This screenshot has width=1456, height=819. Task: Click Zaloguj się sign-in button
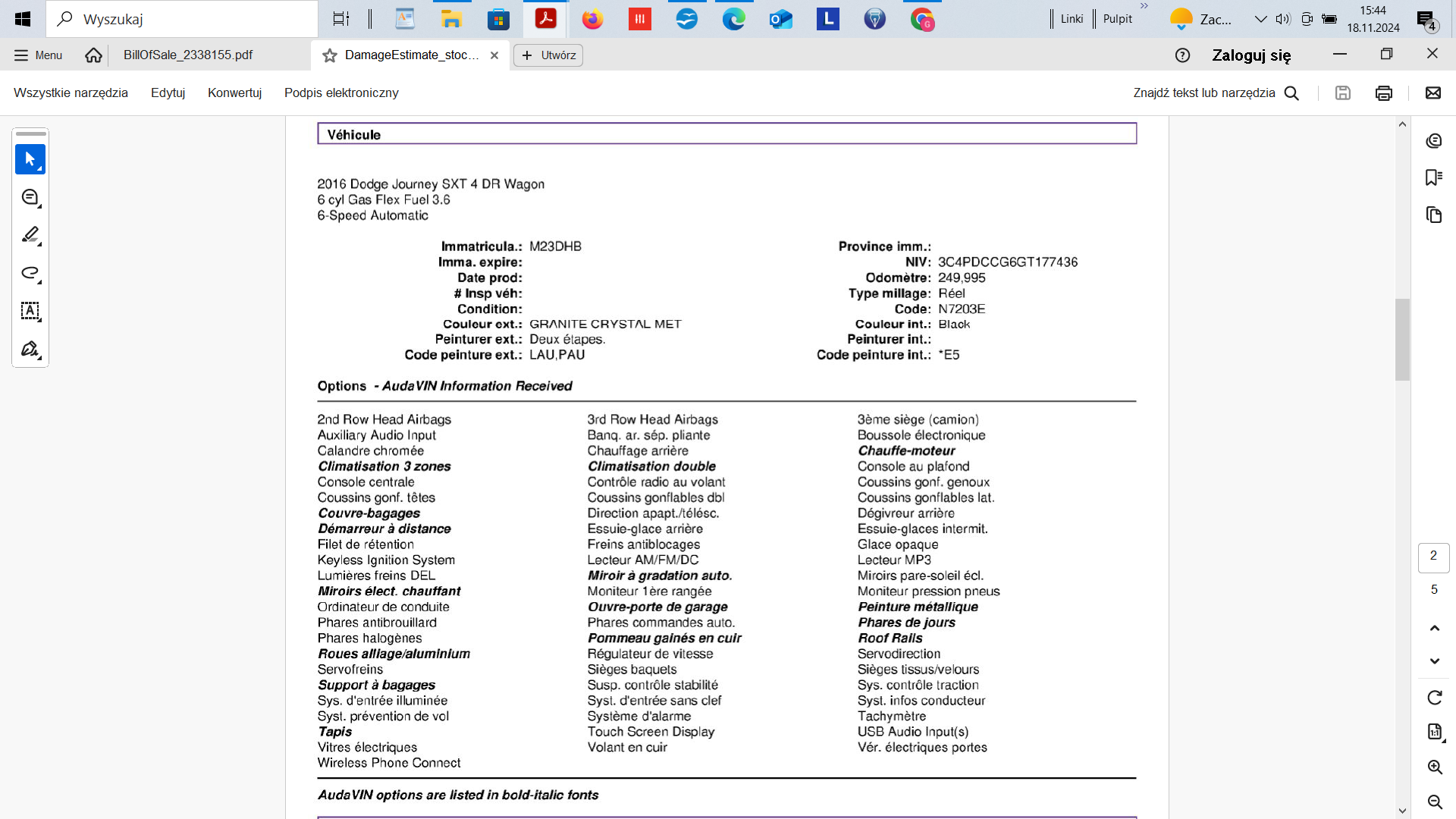[x=1251, y=55]
